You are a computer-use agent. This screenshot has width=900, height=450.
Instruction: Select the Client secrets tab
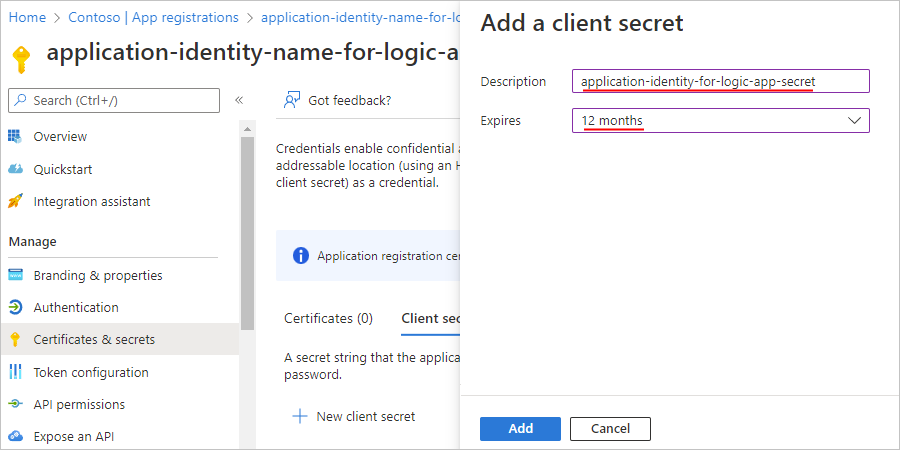(430, 318)
